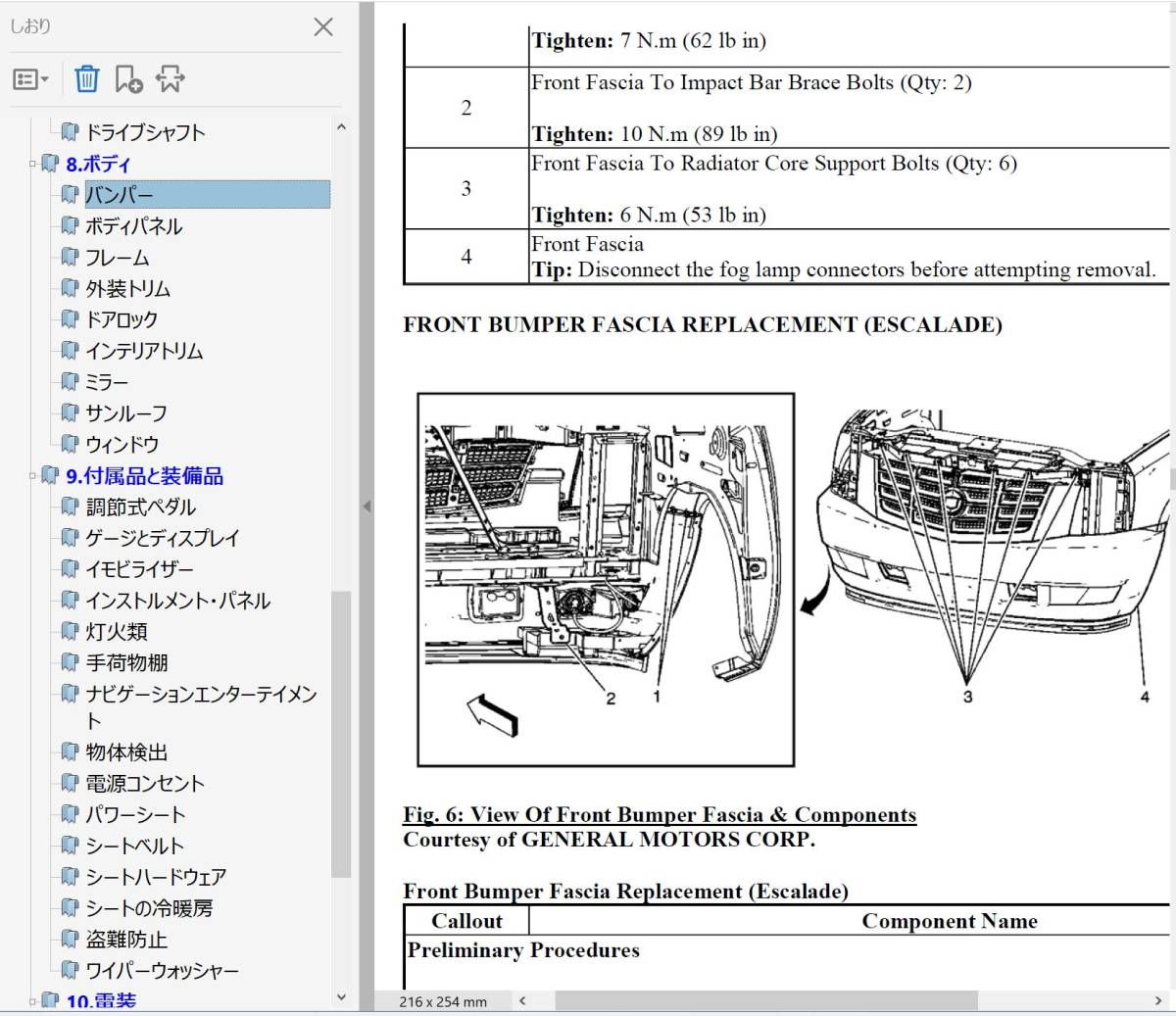The image size is (1176, 1016).
Task: Open the フレーム bookmark
Action: tap(118, 258)
